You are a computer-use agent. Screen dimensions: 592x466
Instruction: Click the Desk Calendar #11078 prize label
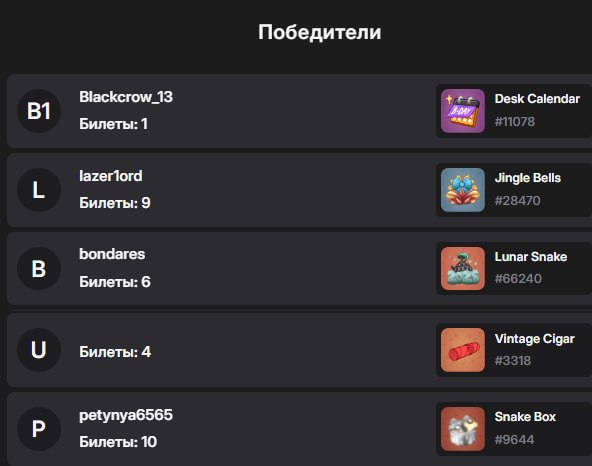pos(537,110)
